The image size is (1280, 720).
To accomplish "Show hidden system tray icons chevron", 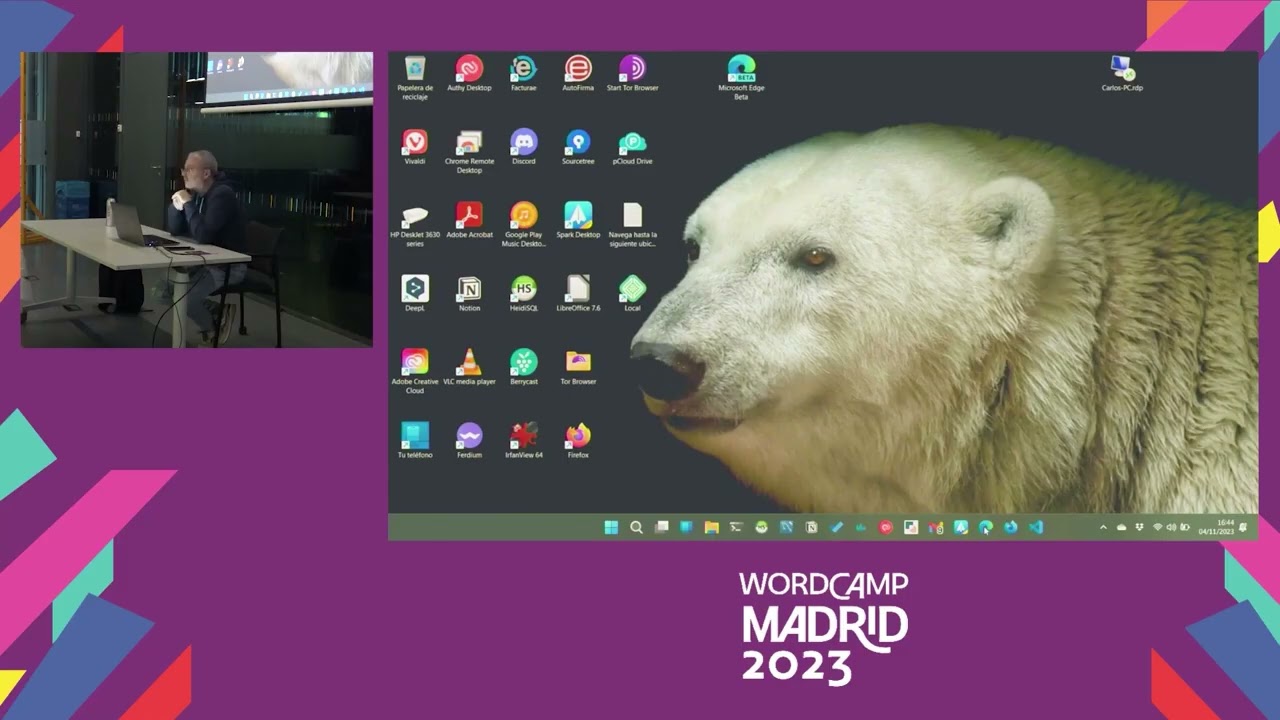I will 1103,527.
